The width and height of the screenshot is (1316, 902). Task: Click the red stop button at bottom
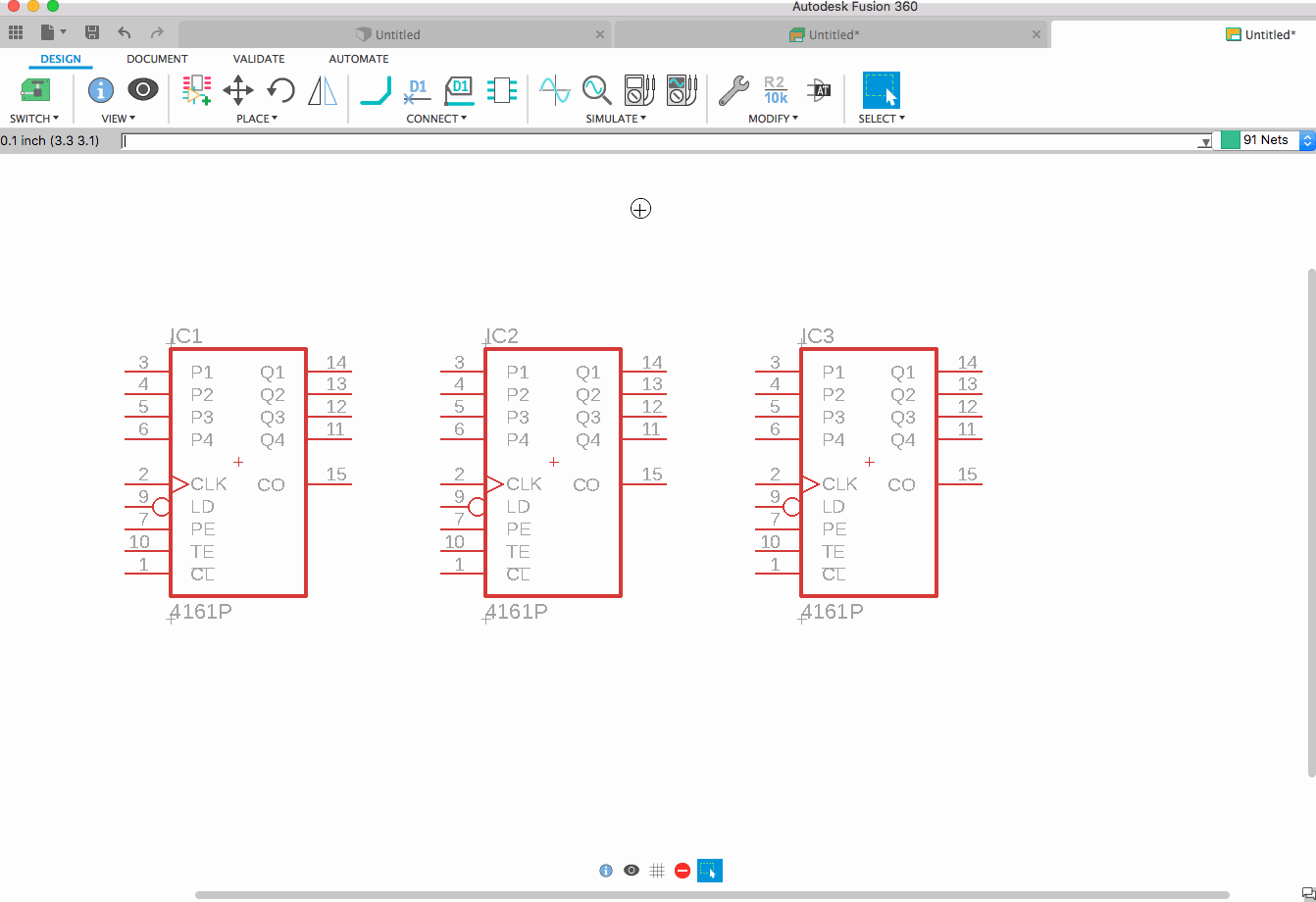click(683, 871)
